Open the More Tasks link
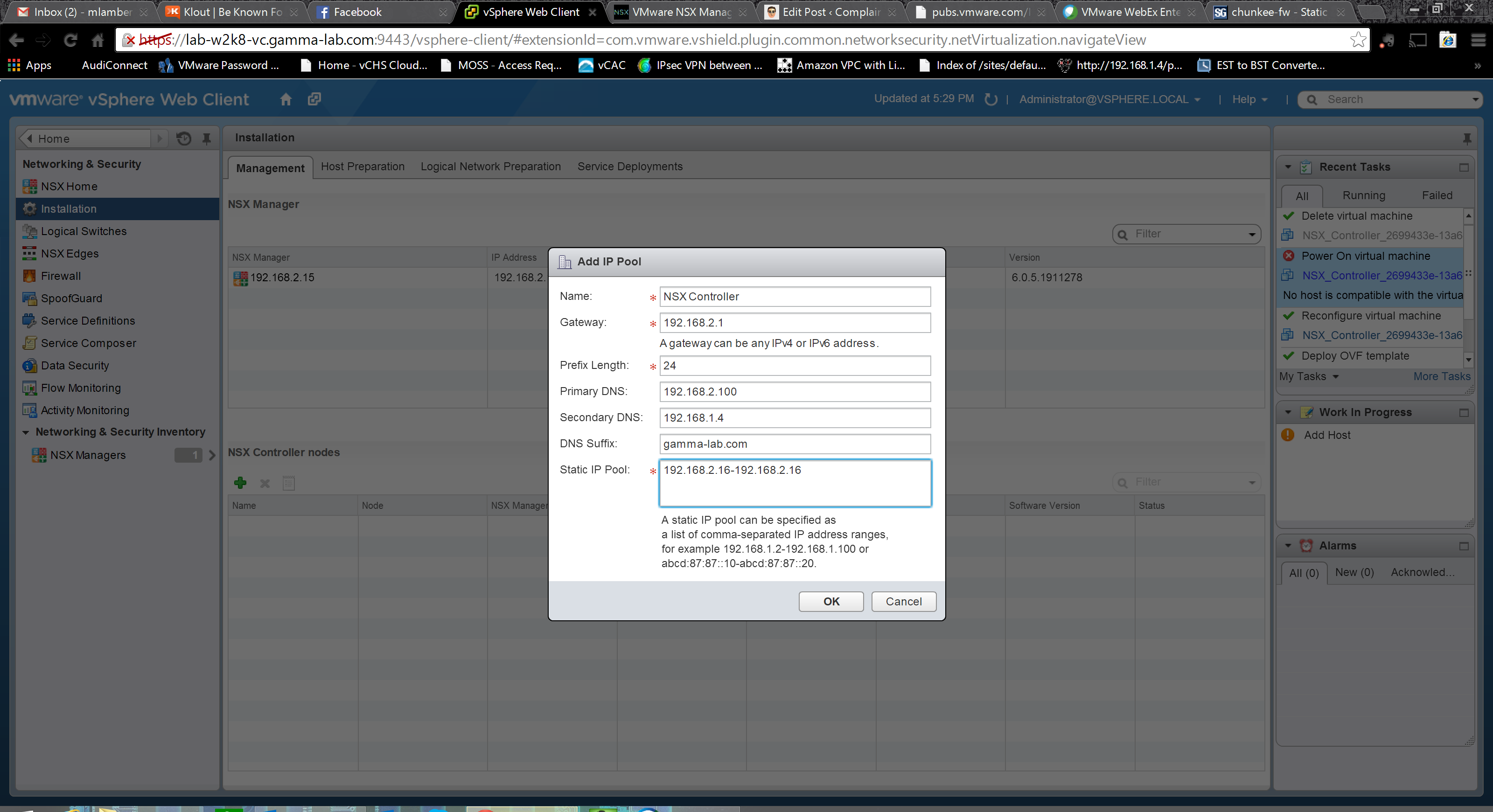 tap(1441, 376)
